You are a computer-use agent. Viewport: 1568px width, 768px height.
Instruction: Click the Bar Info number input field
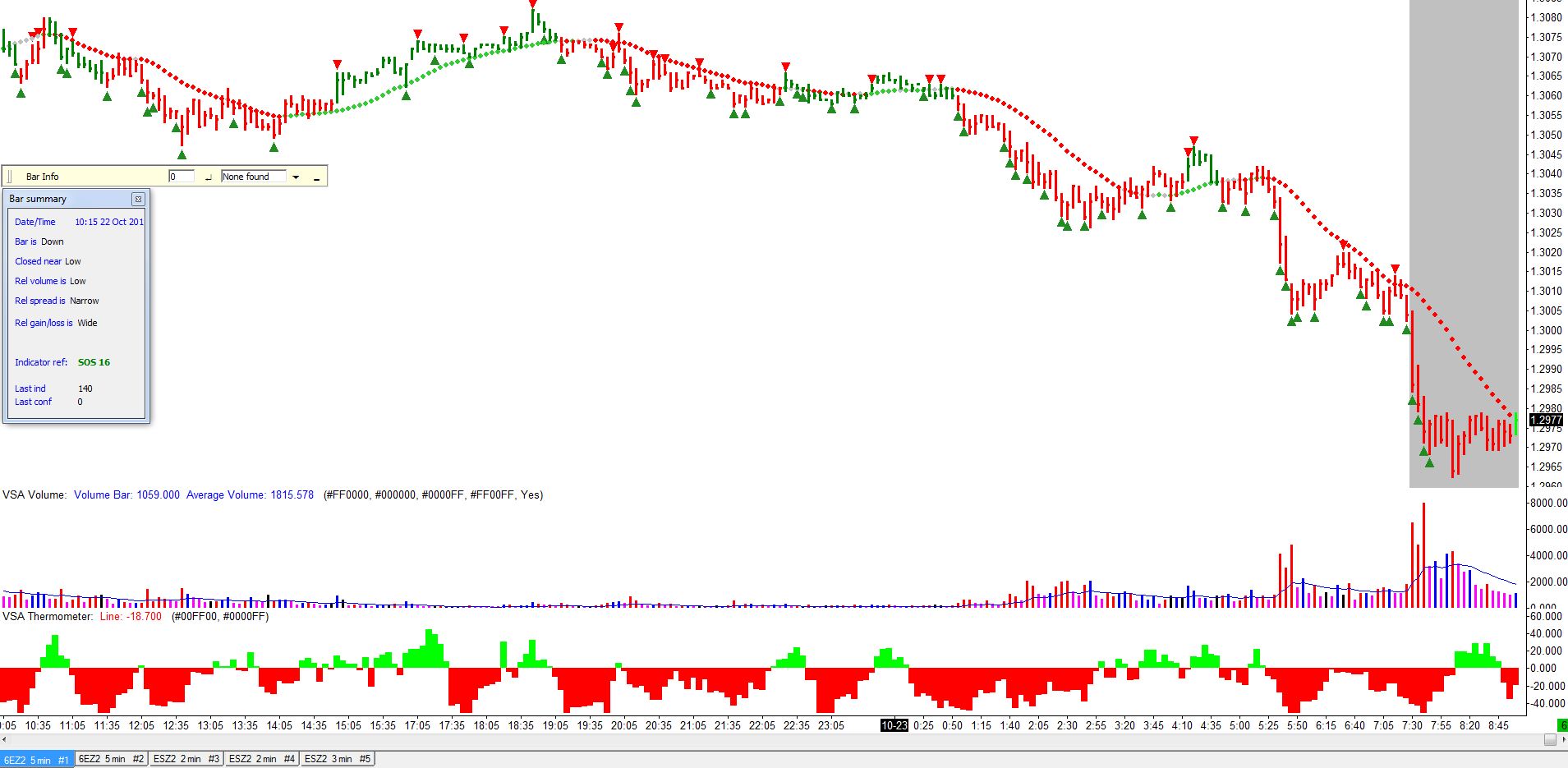click(182, 177)
